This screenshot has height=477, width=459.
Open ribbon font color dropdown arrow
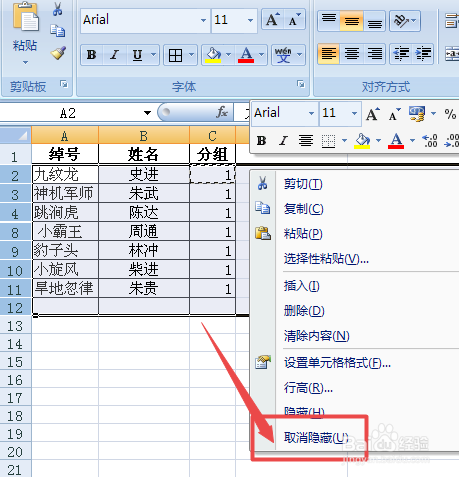tap(262, 55)
